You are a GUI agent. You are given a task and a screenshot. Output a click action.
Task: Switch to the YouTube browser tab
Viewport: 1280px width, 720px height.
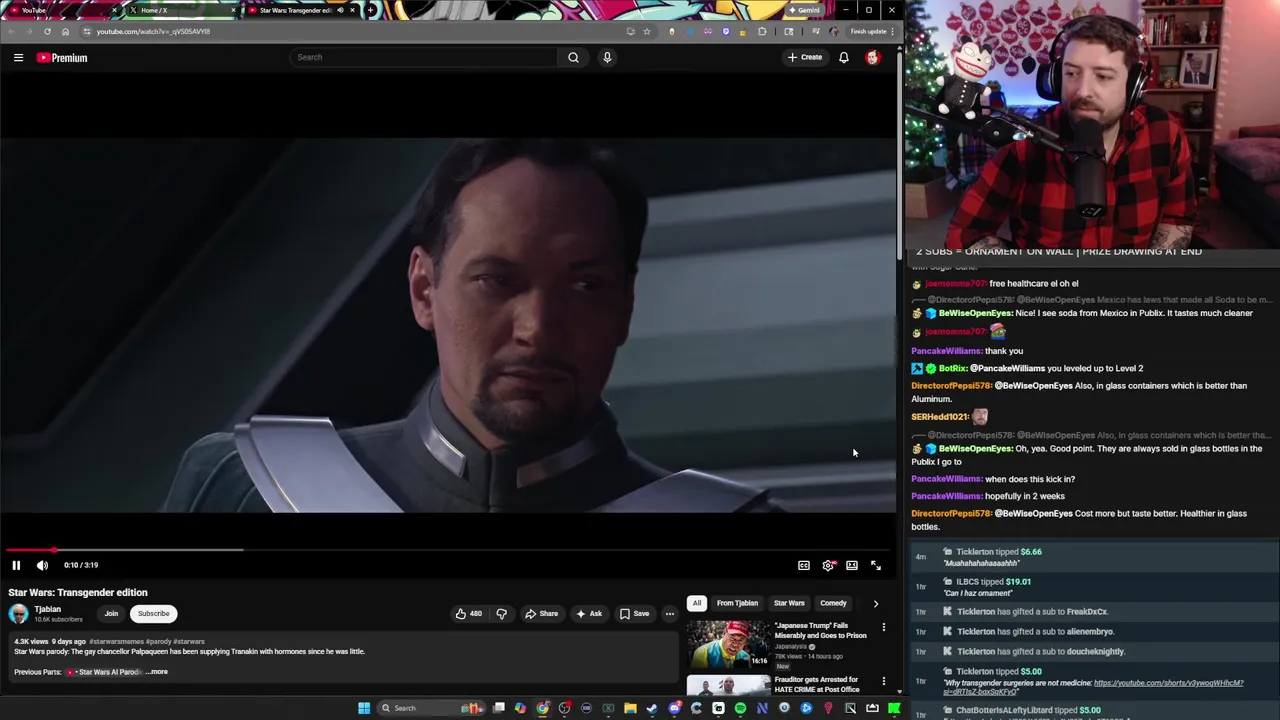click(x=60, y=10)
